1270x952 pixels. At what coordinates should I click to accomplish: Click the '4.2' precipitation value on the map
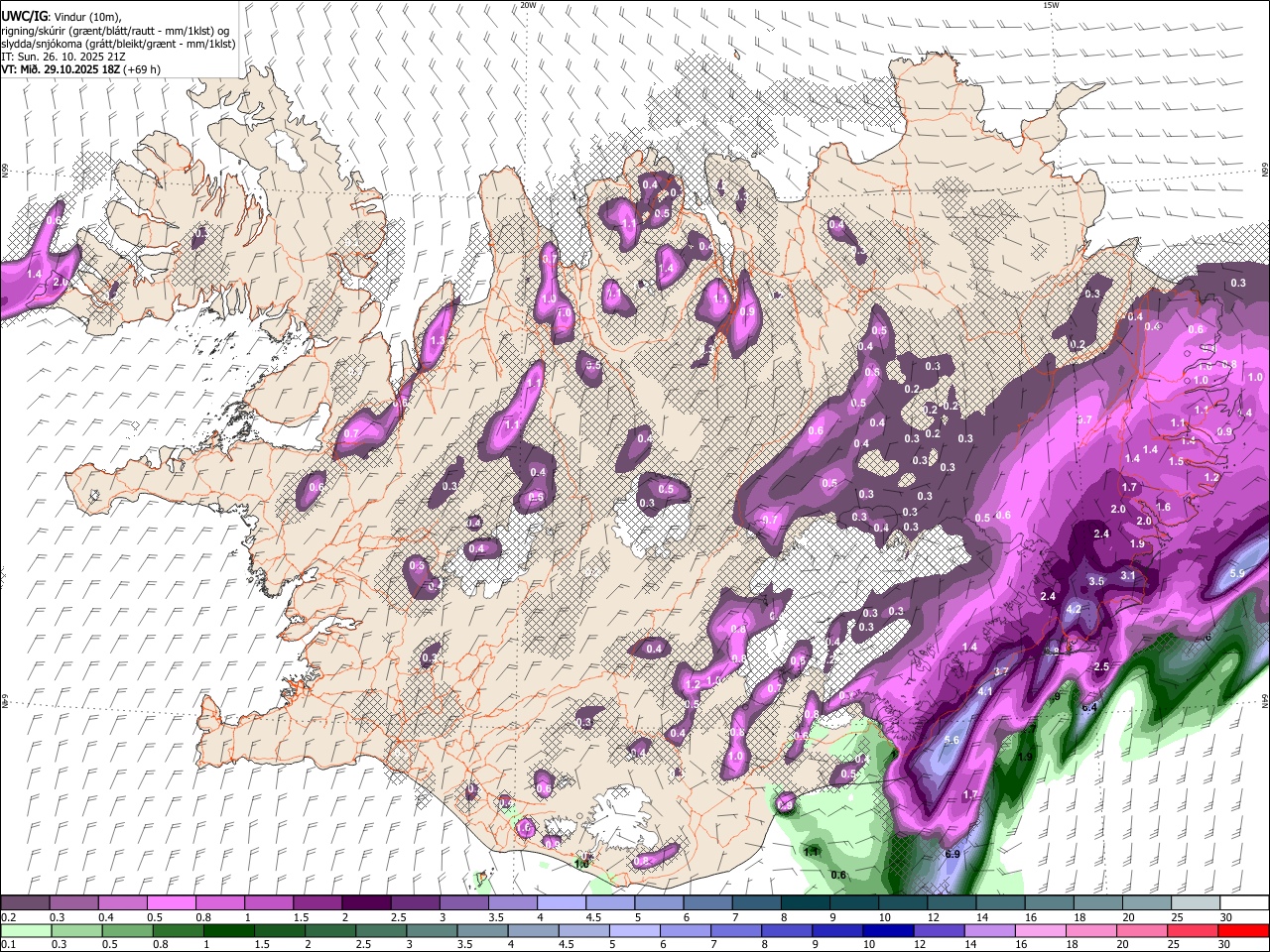(x=1074, y=609)
